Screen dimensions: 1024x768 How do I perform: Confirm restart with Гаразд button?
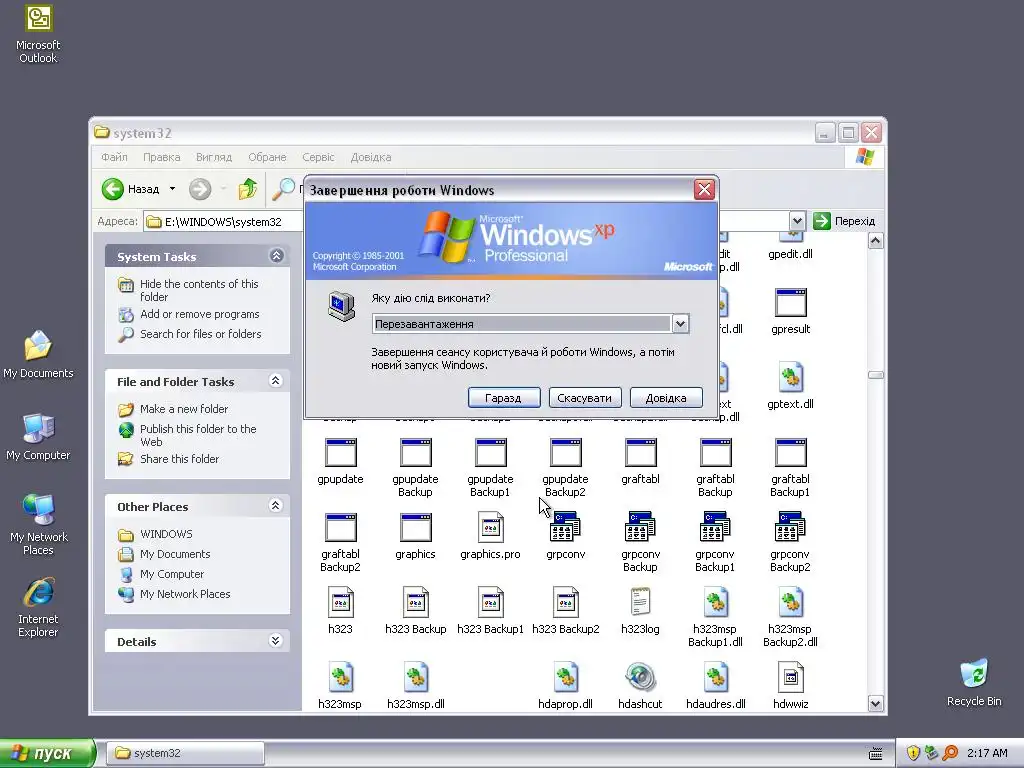coord(504,398)
